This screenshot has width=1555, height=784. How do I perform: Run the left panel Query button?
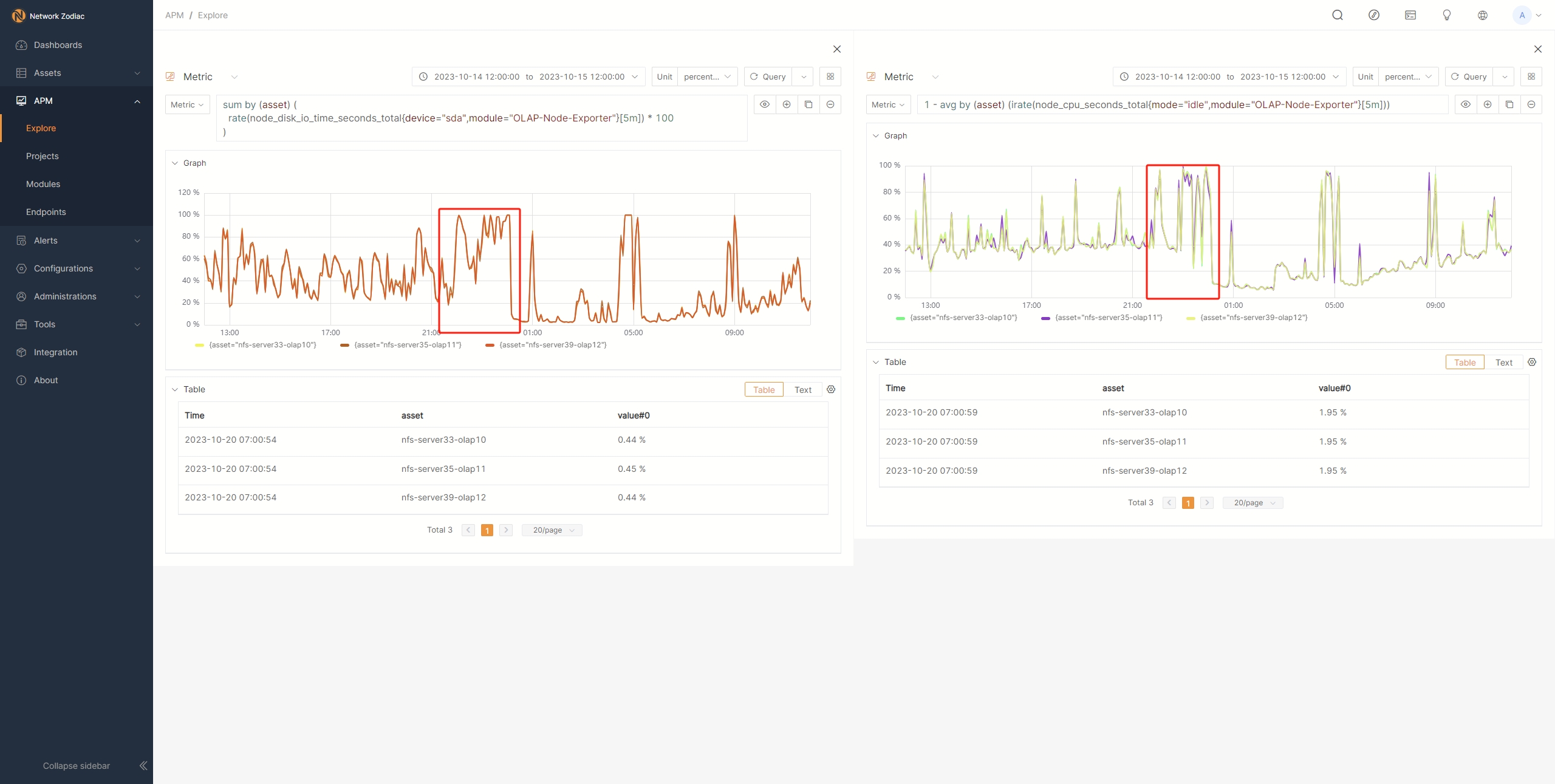[x=768, y=77]
